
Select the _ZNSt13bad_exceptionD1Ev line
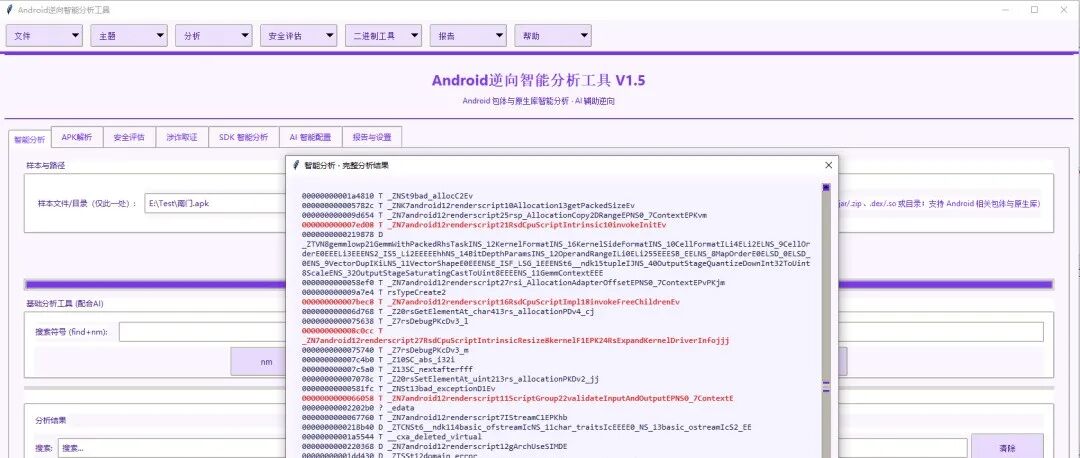pos(398,388)
